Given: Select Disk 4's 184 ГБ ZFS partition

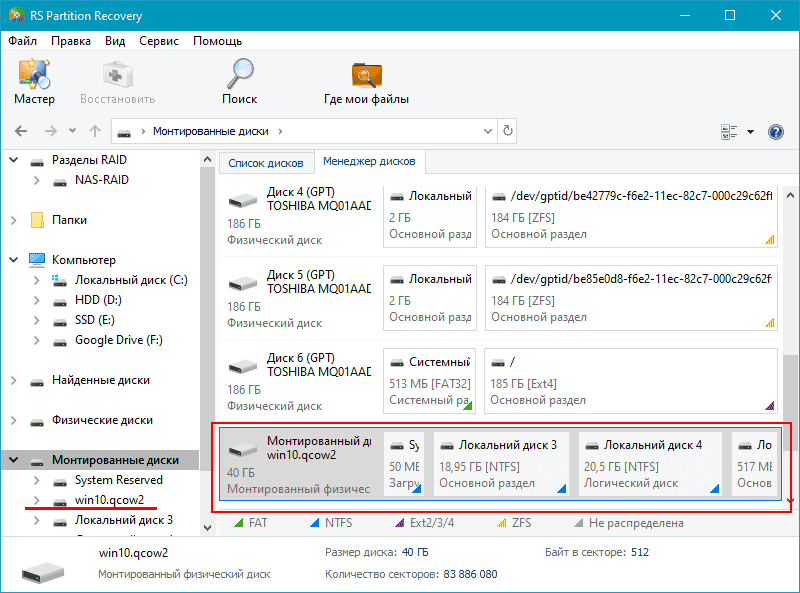Looking at the screenshot, I should (x=631, y=215).
